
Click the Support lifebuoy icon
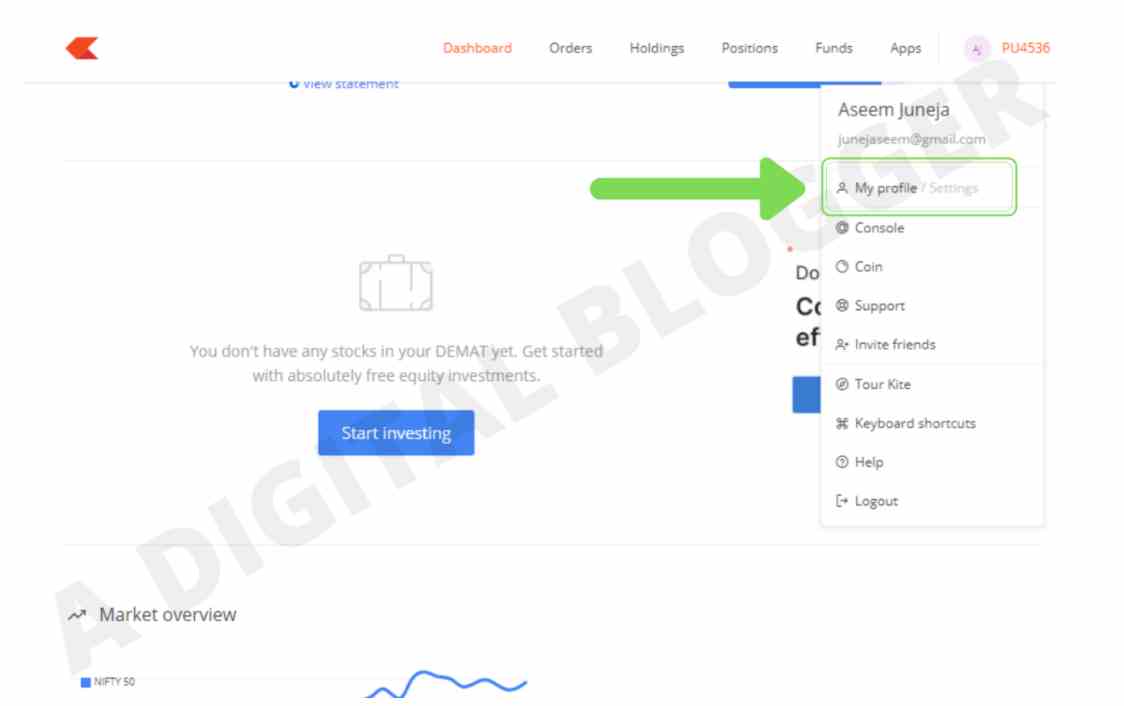842,306
